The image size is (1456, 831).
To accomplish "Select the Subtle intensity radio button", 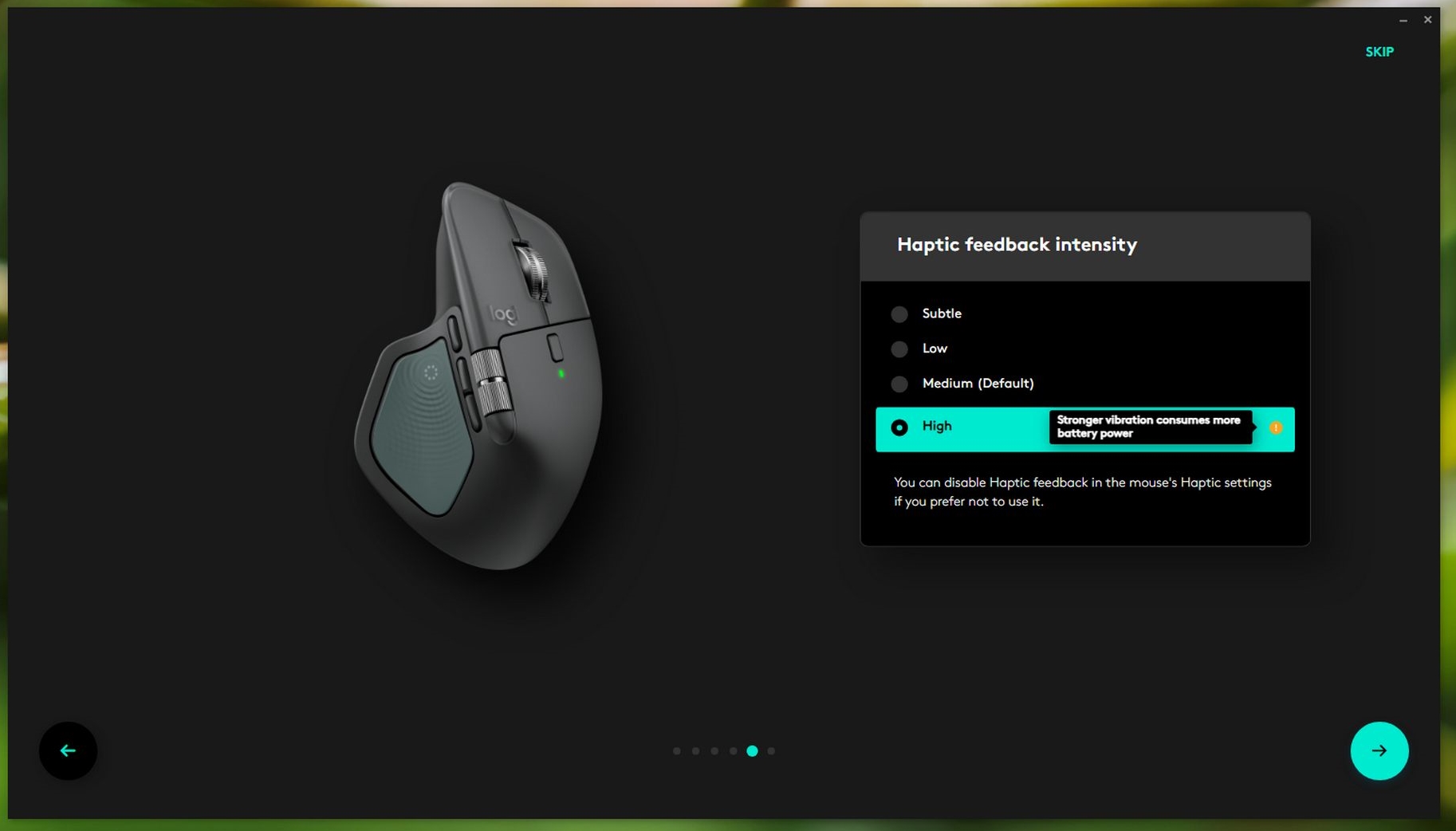I will [x=899, y=314].
